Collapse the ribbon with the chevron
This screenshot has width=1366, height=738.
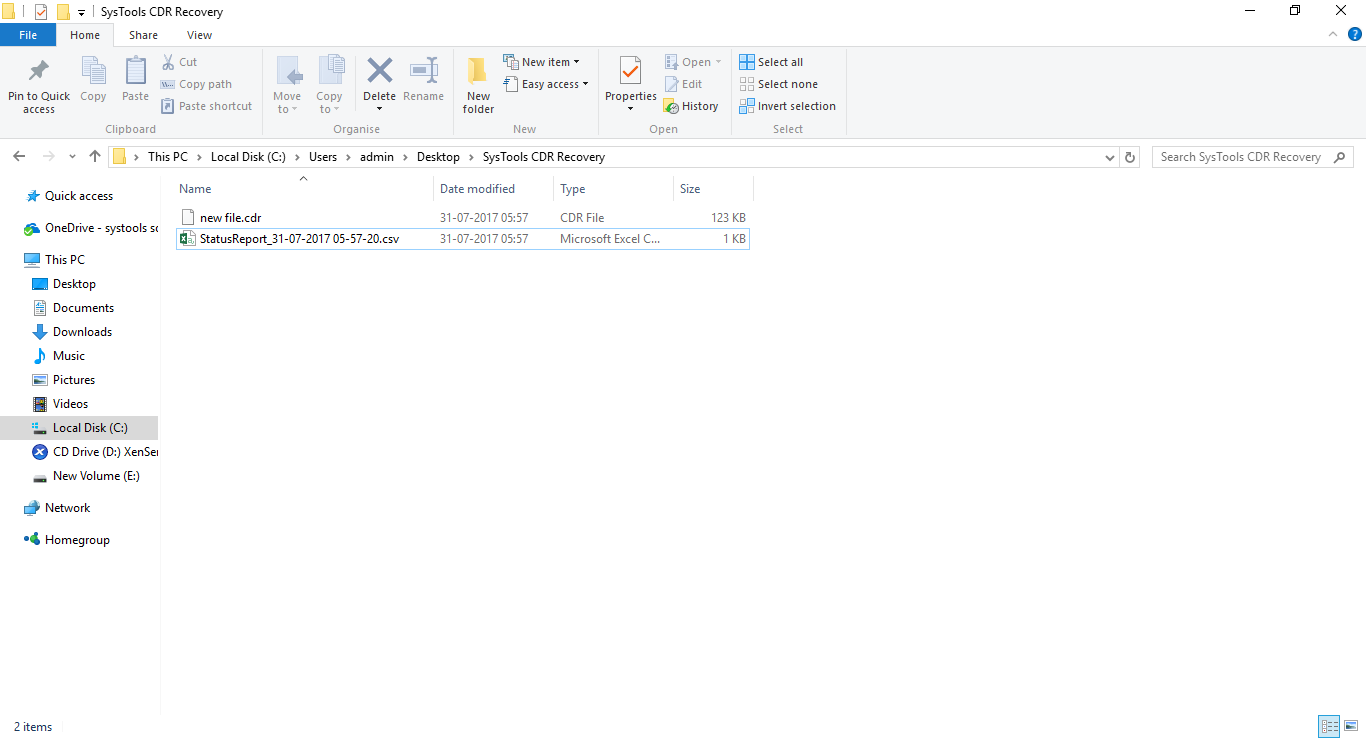[1333, 34]
